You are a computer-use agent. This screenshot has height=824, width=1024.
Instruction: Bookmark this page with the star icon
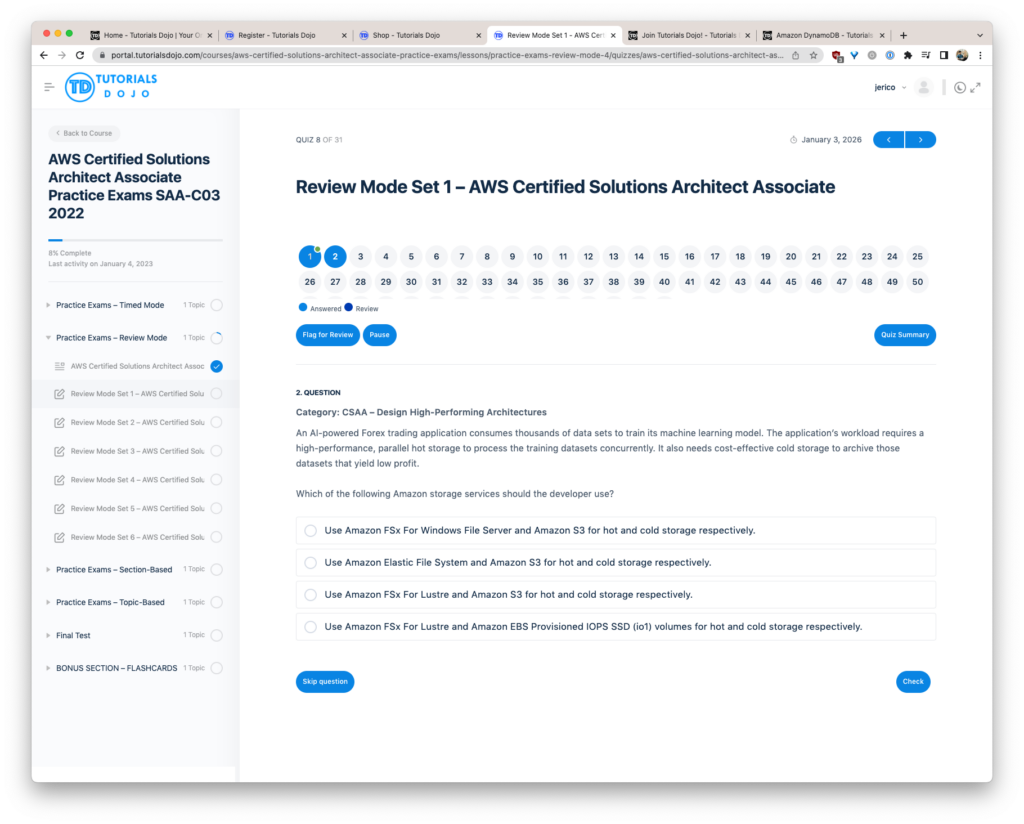[x=814, y=55]
